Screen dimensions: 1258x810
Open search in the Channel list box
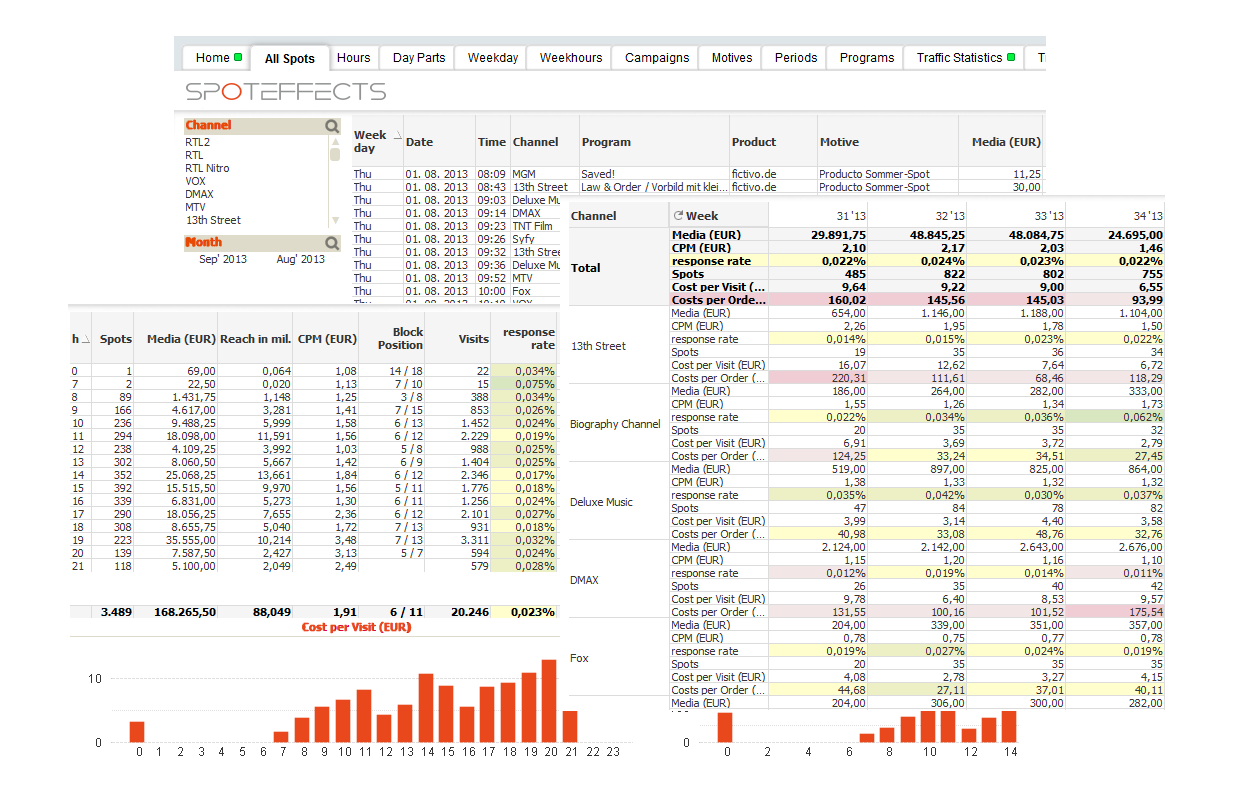(332, 126)
